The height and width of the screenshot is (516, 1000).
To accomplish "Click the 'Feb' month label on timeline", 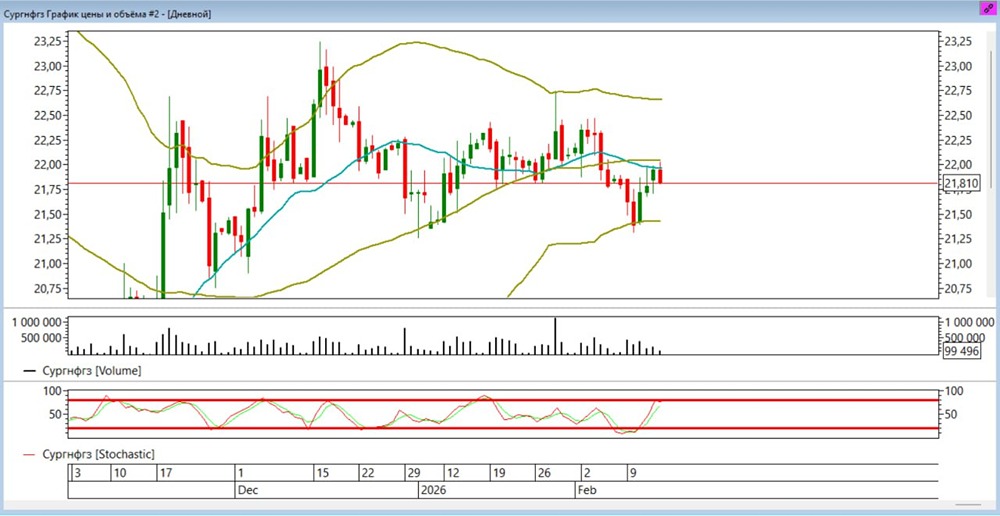I will (x=586, y=490).
